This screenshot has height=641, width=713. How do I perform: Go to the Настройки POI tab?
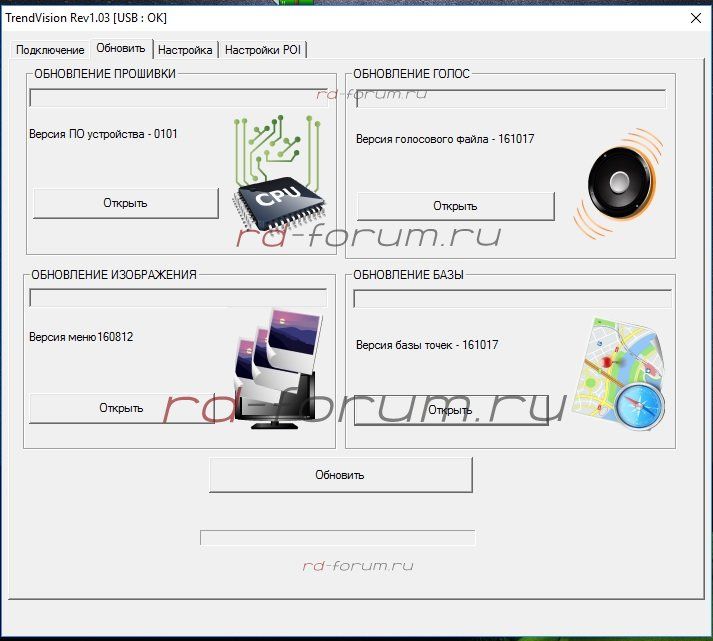point(263,50)
